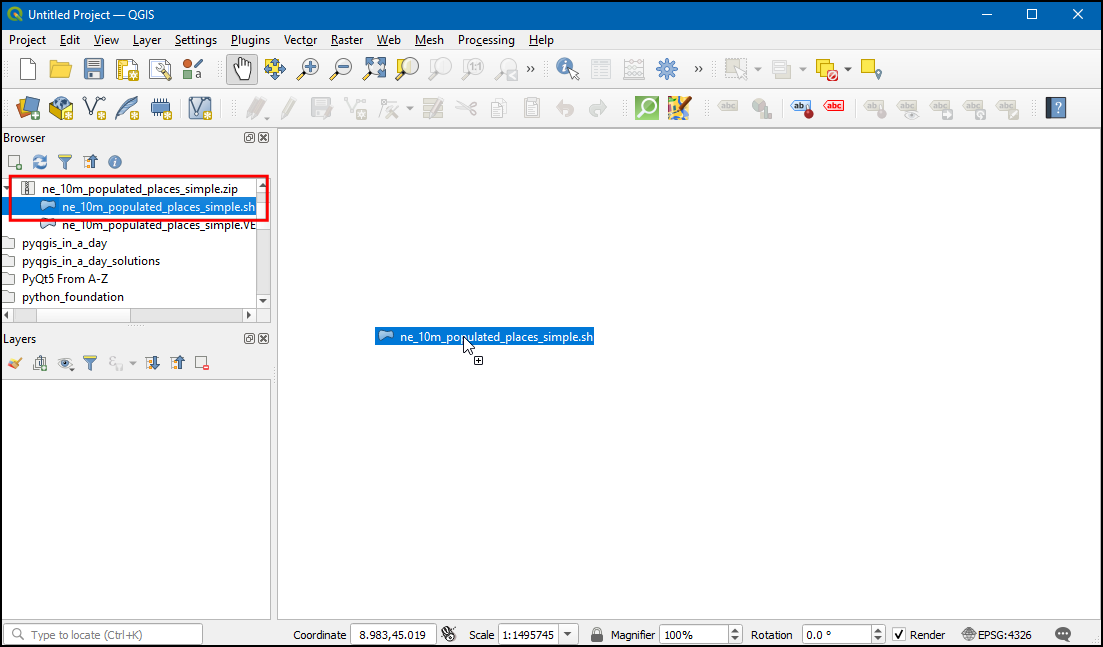Screen dimensions: 1103x647
Task: Open the Vector menu
Action: pyautogui.click(x=300, y=40)
